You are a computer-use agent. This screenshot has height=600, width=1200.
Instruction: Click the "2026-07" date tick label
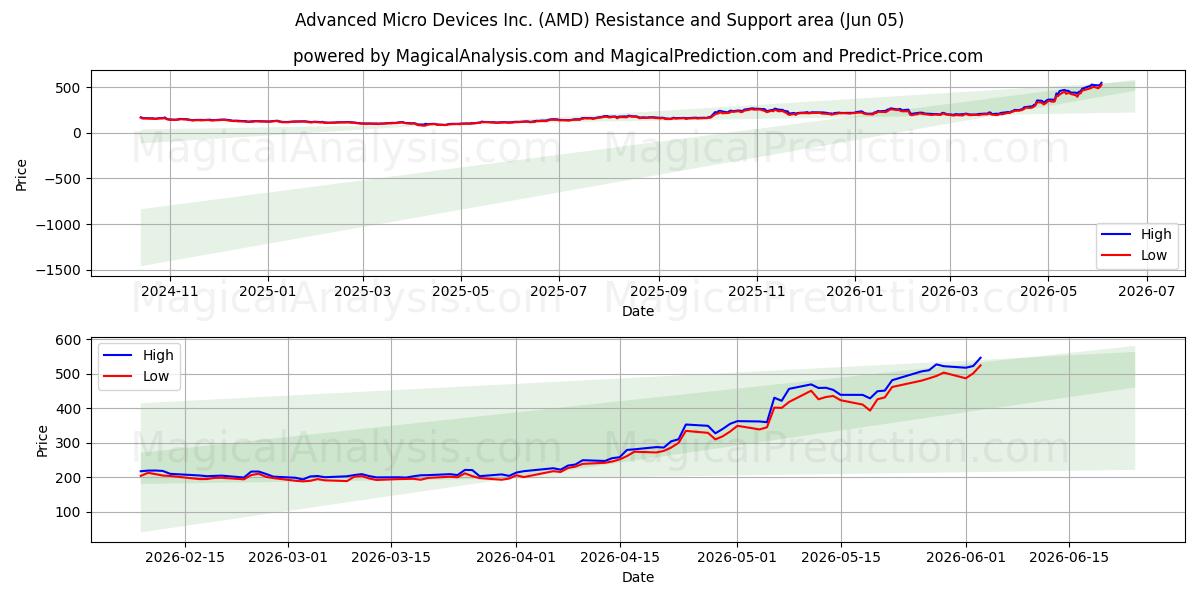coord(1146,291)
